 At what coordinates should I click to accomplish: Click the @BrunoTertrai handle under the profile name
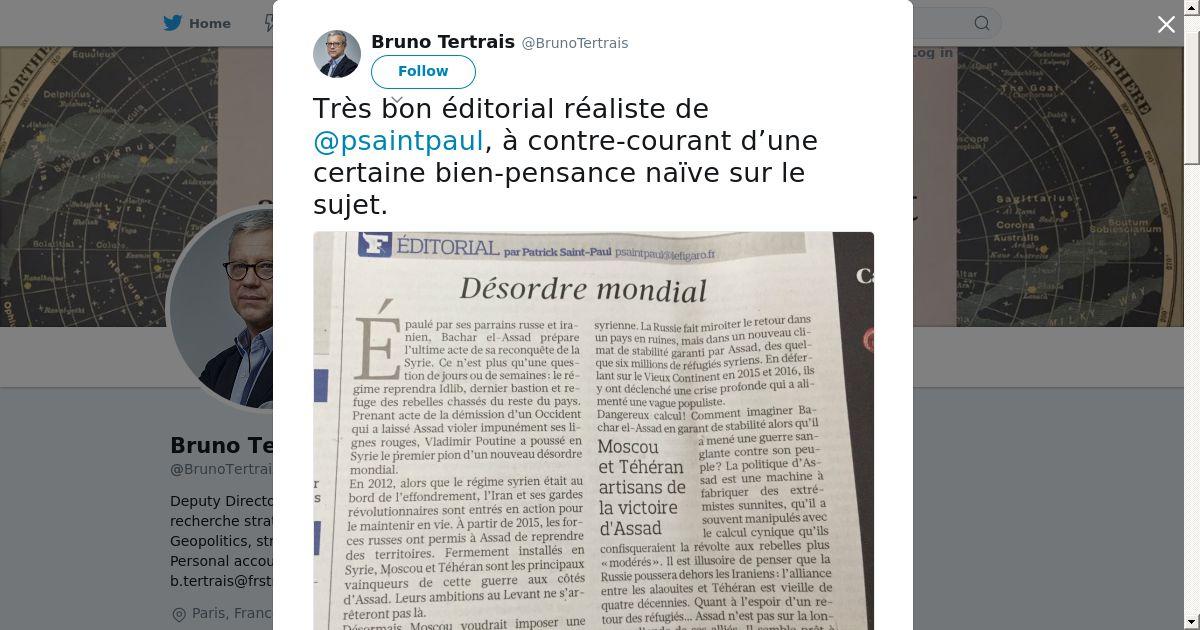[x=221, y=469]
